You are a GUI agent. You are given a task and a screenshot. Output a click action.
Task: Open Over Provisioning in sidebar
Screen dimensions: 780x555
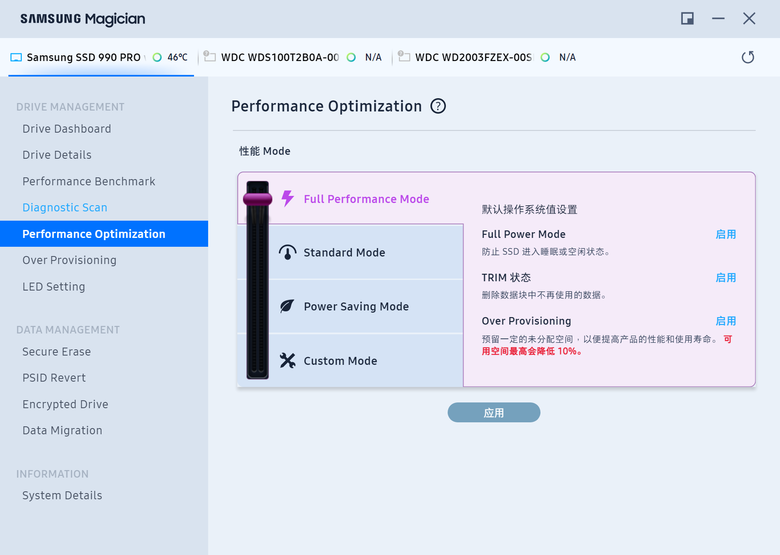69,260
